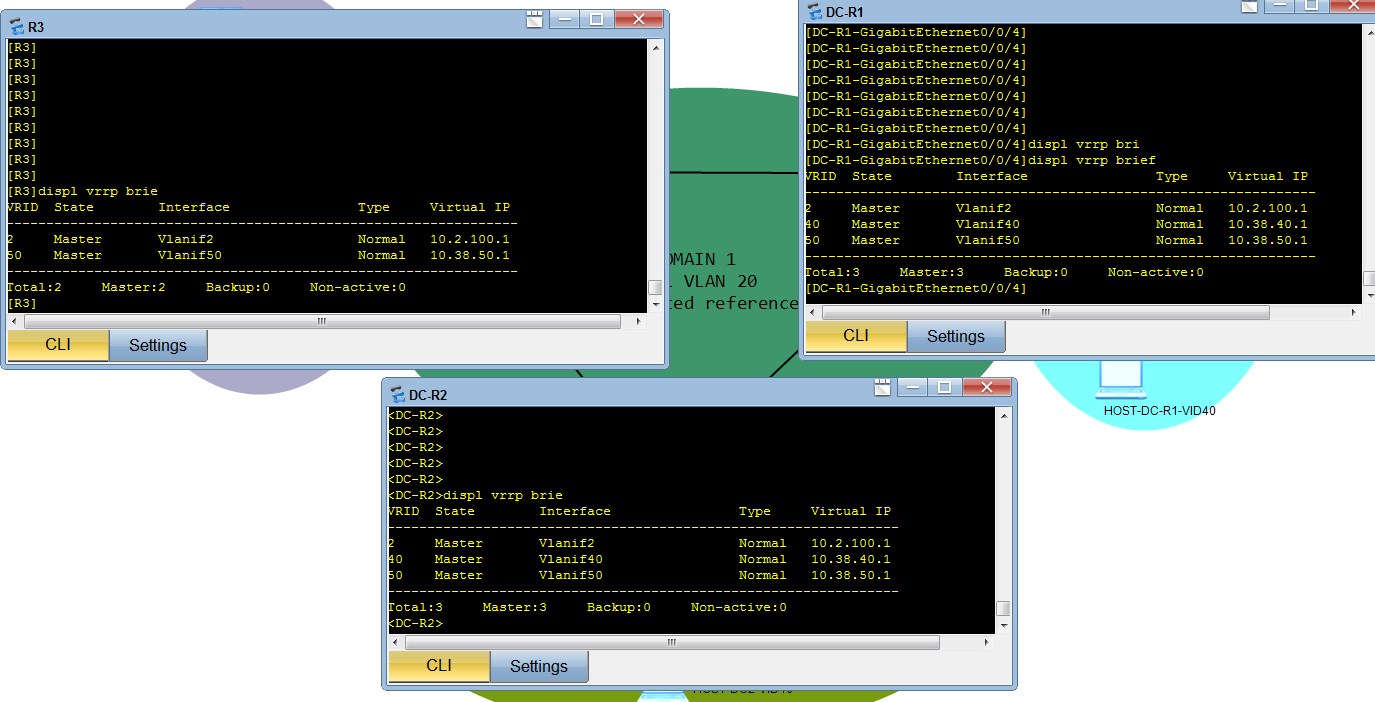The width and height of the screenshot is (1375, 702).
Task: Click the R3 window title text
Action: tap(36, 28)
